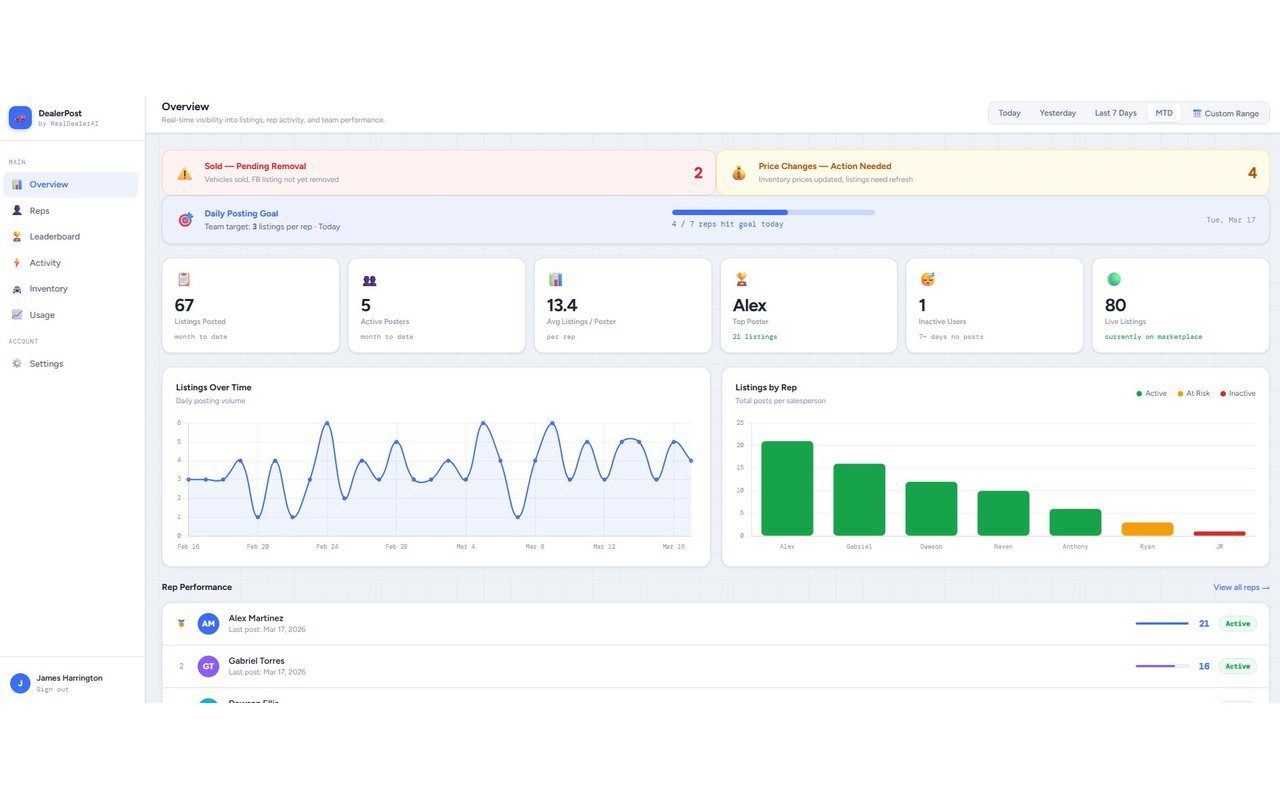Open the Activity section
Screen dimensions: 1280x800
tap(71, 263)
